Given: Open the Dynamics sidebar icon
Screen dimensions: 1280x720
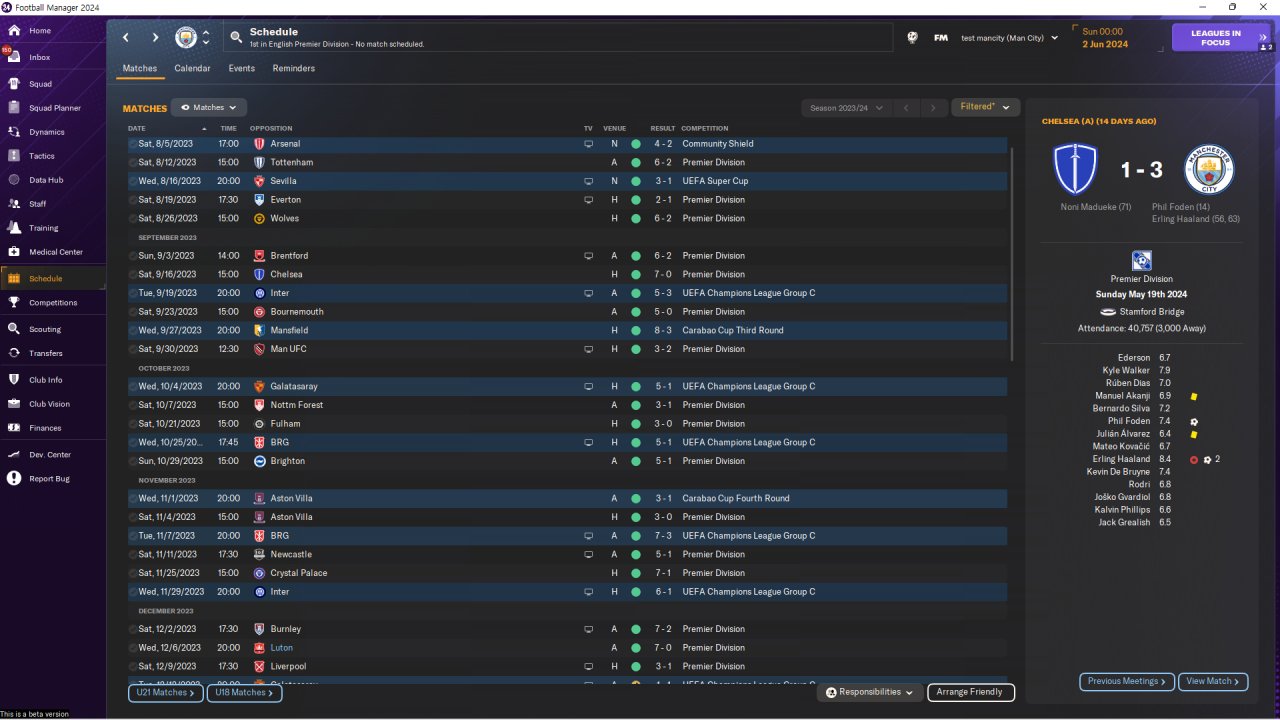Looking at the screenshot, I should click(14, 132).
